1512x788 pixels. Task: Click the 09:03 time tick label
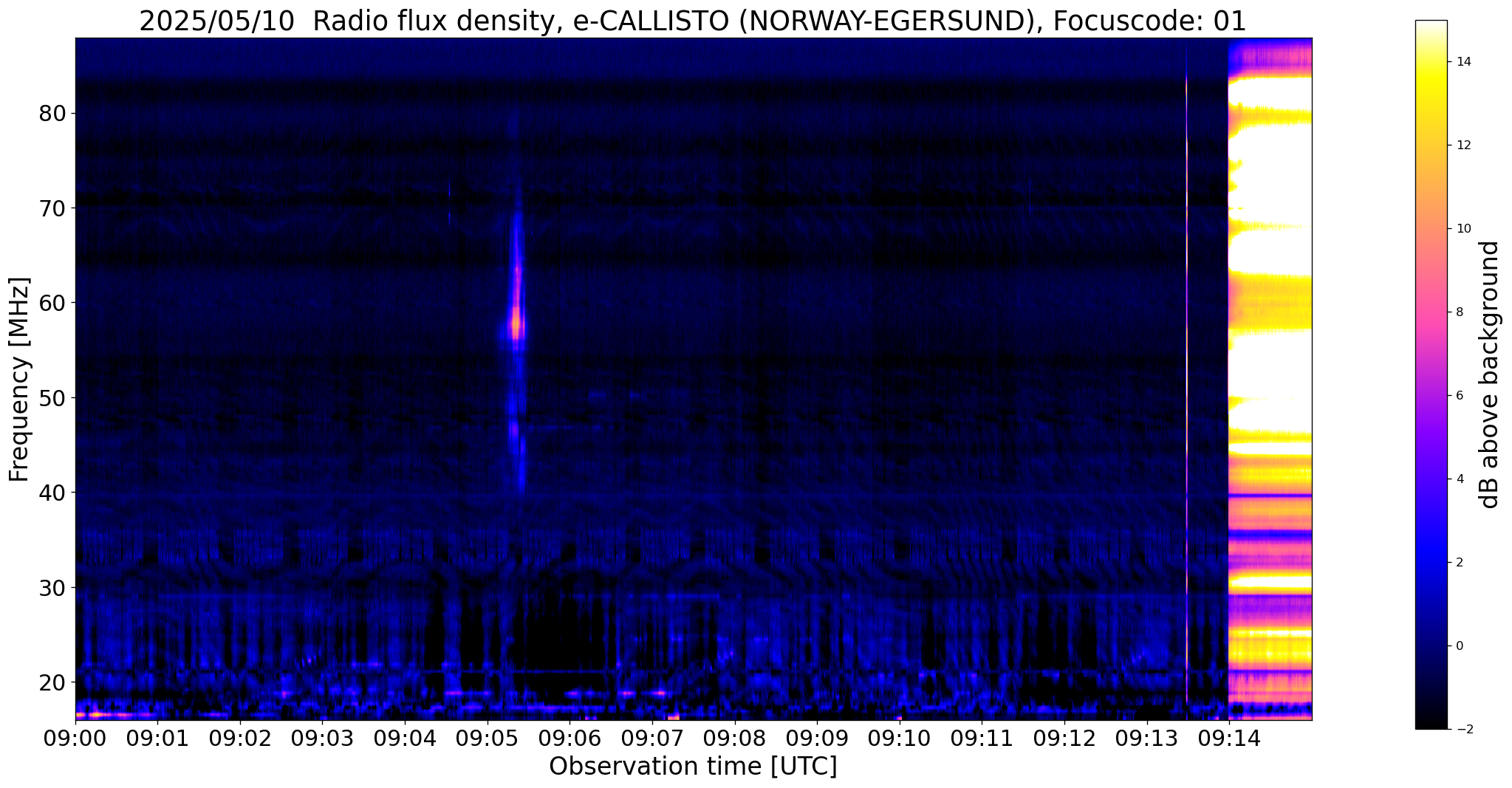[x=322, y=737]
